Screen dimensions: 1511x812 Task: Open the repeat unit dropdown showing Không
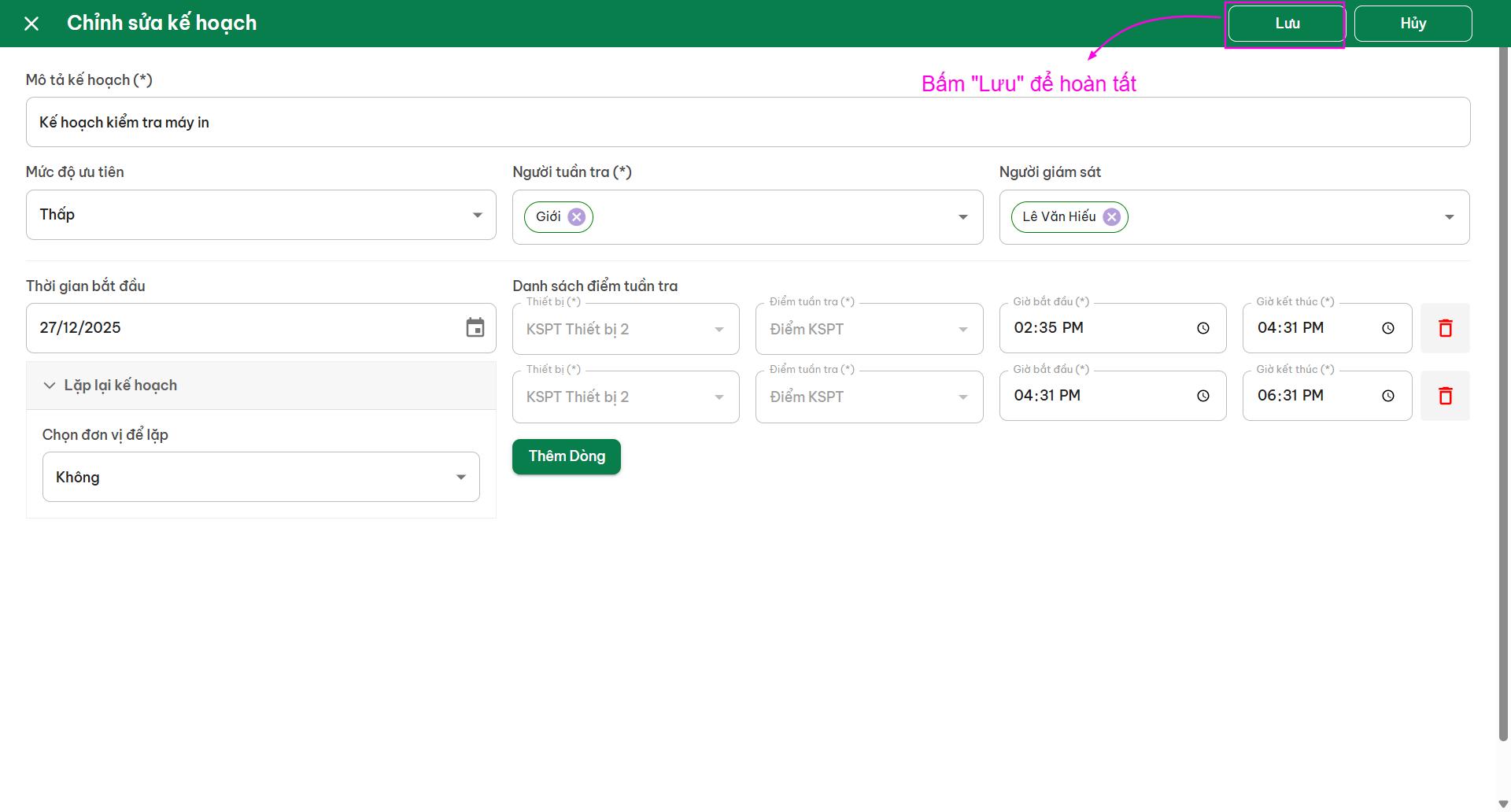click(460, 478)
